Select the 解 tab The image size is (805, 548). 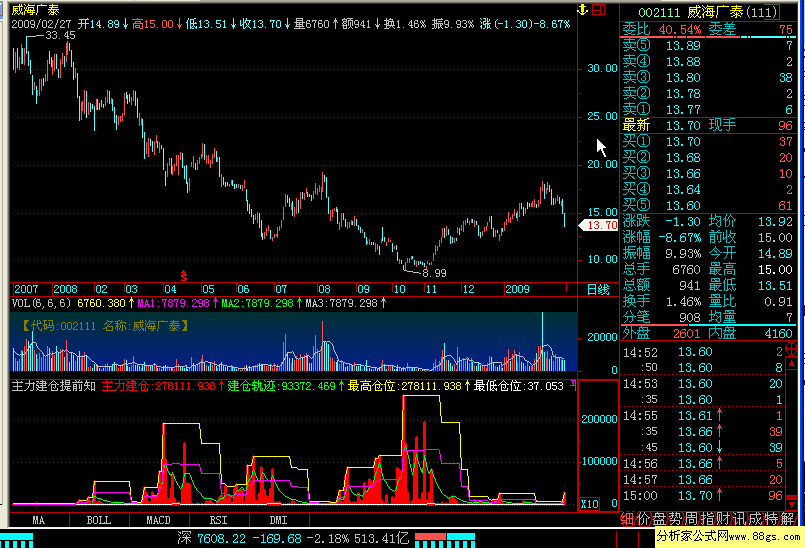[787, 519]
